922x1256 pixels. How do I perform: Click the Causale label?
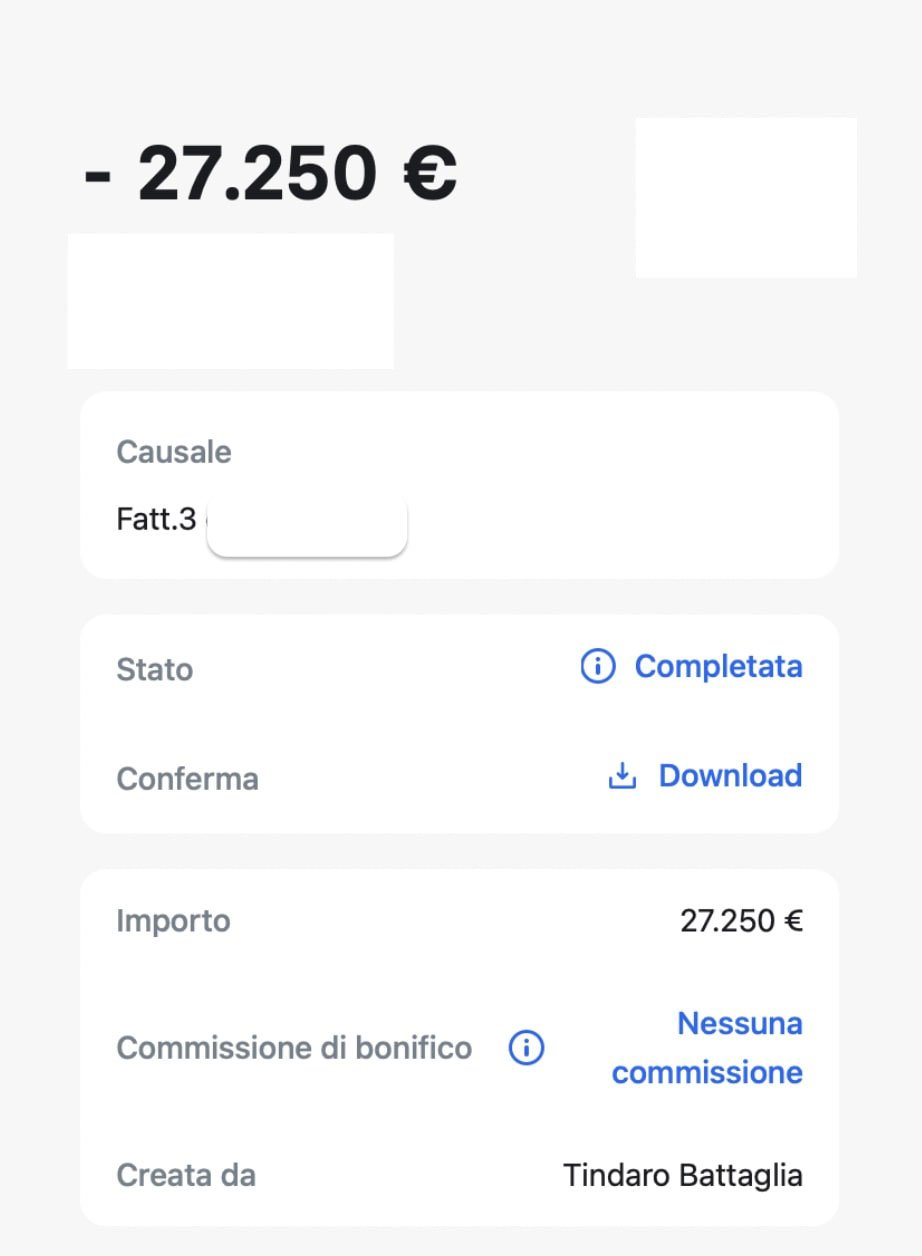point(174,452)
